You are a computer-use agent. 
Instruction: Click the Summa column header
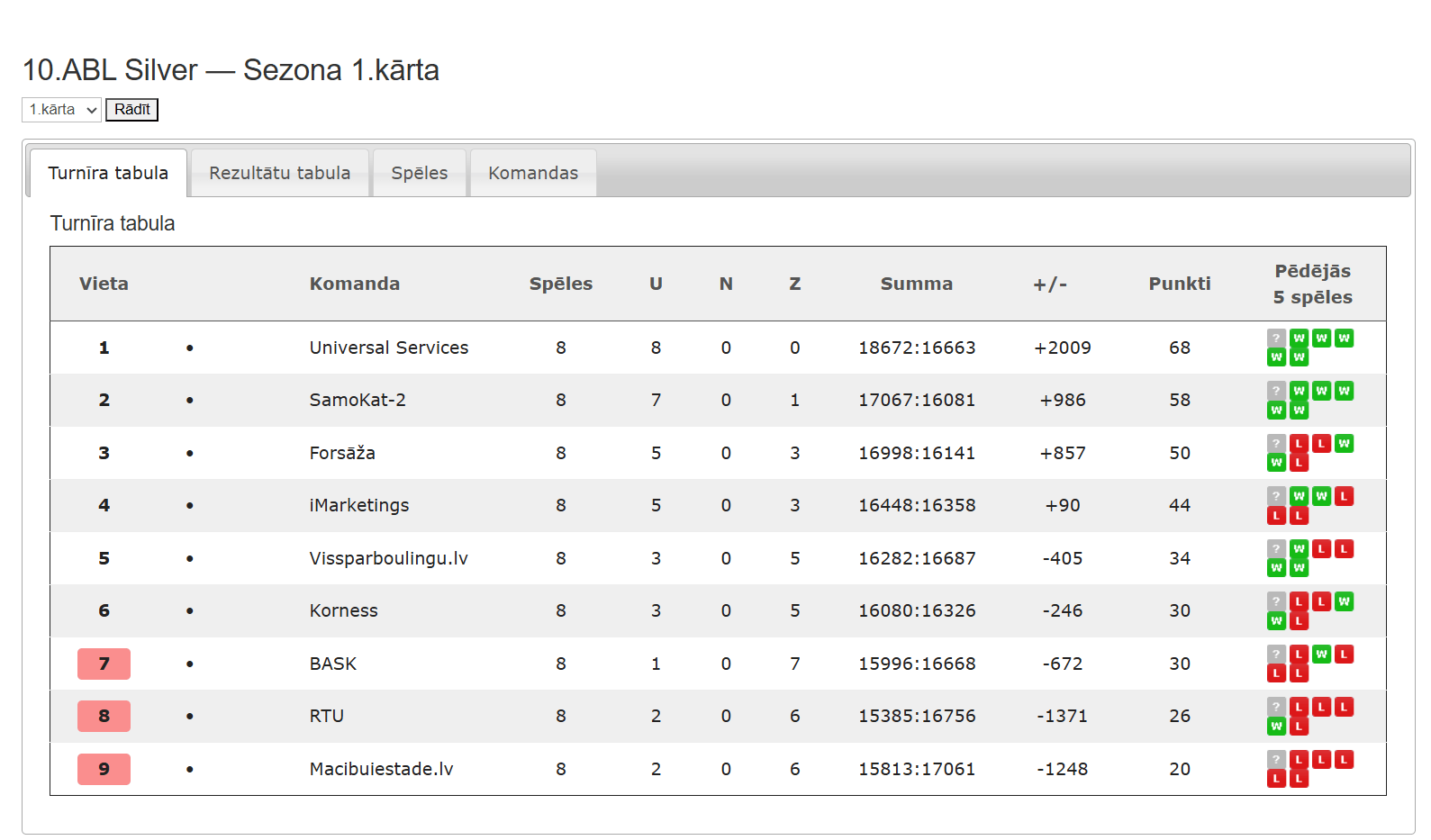tap(917, 284)
